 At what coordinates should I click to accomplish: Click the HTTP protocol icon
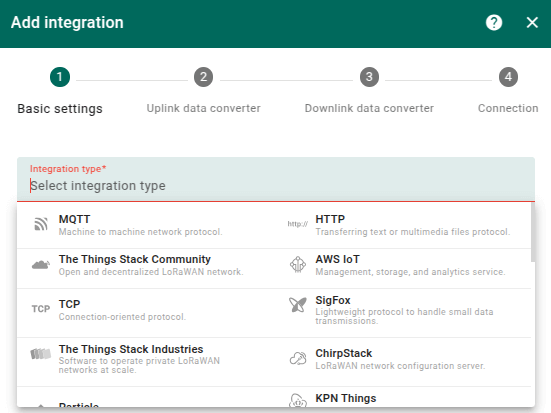click(x=297, y=224)
